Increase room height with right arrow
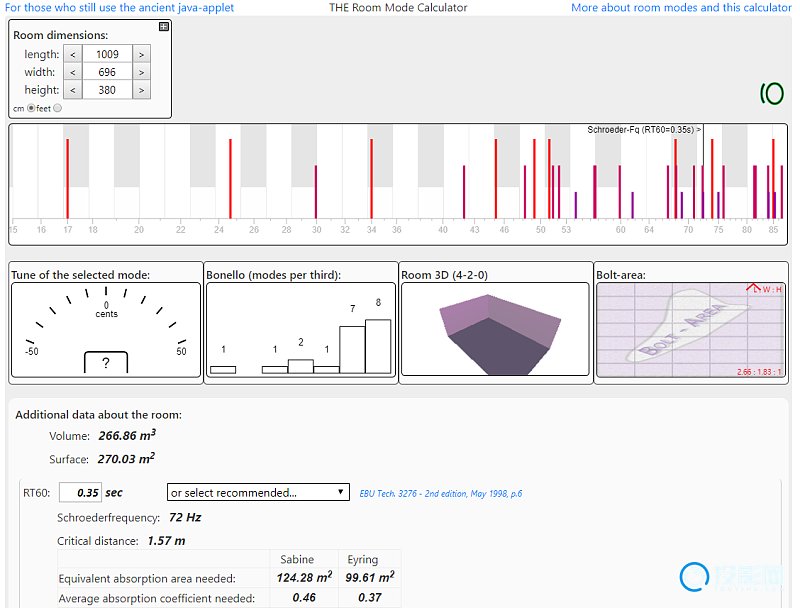Viewport: 800px width, 608px height. (x=141, y=90)
